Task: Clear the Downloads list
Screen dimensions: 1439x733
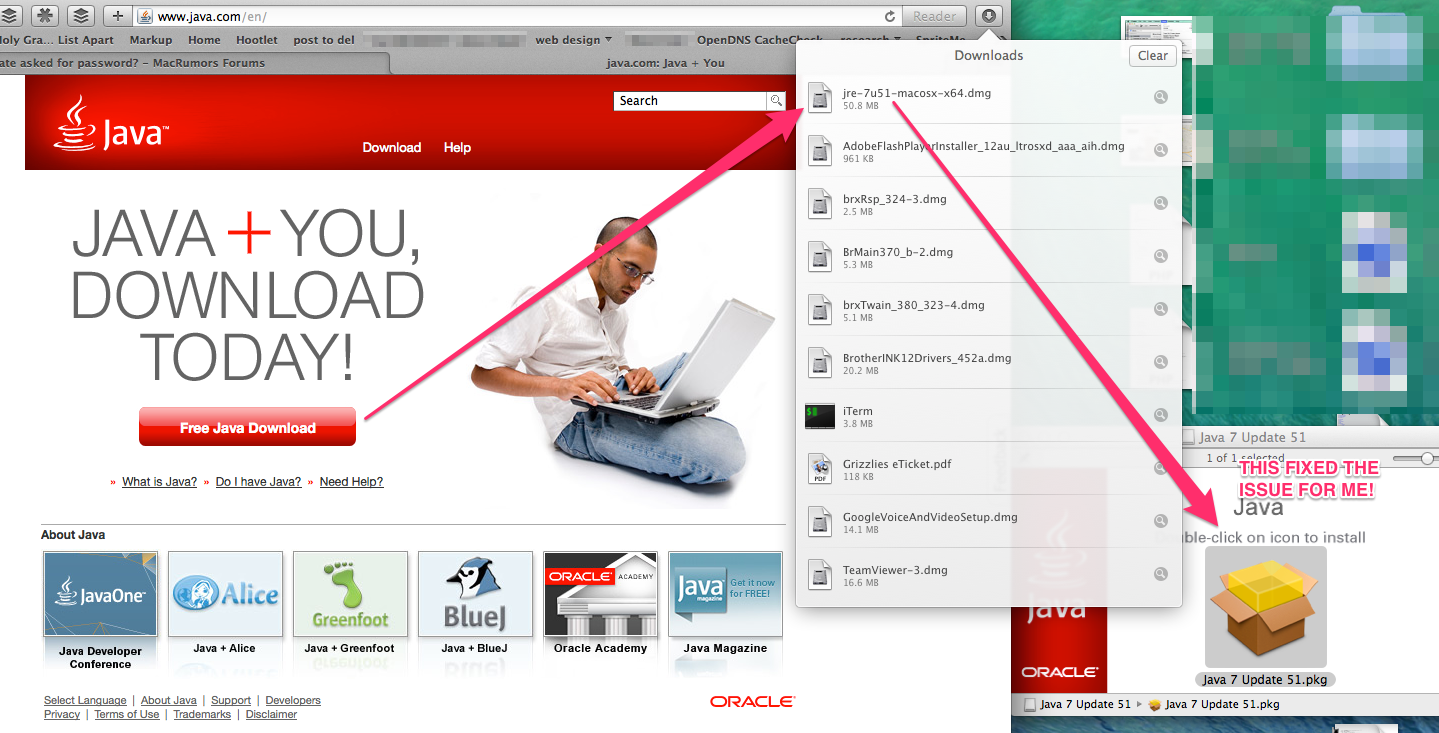Action: tap(1152, 56)
